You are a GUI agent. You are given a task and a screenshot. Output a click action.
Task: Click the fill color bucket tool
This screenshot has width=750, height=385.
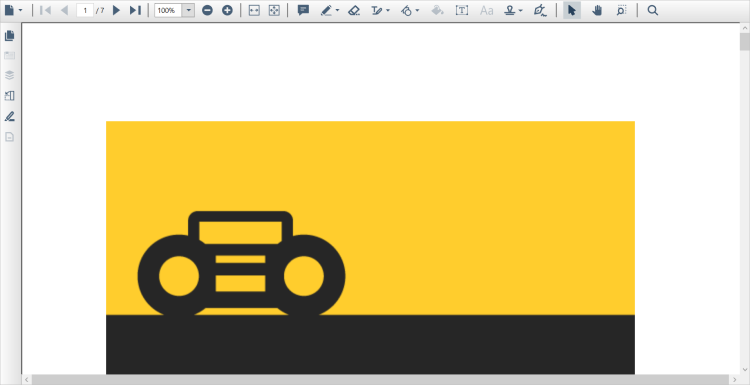coord(437,10)
